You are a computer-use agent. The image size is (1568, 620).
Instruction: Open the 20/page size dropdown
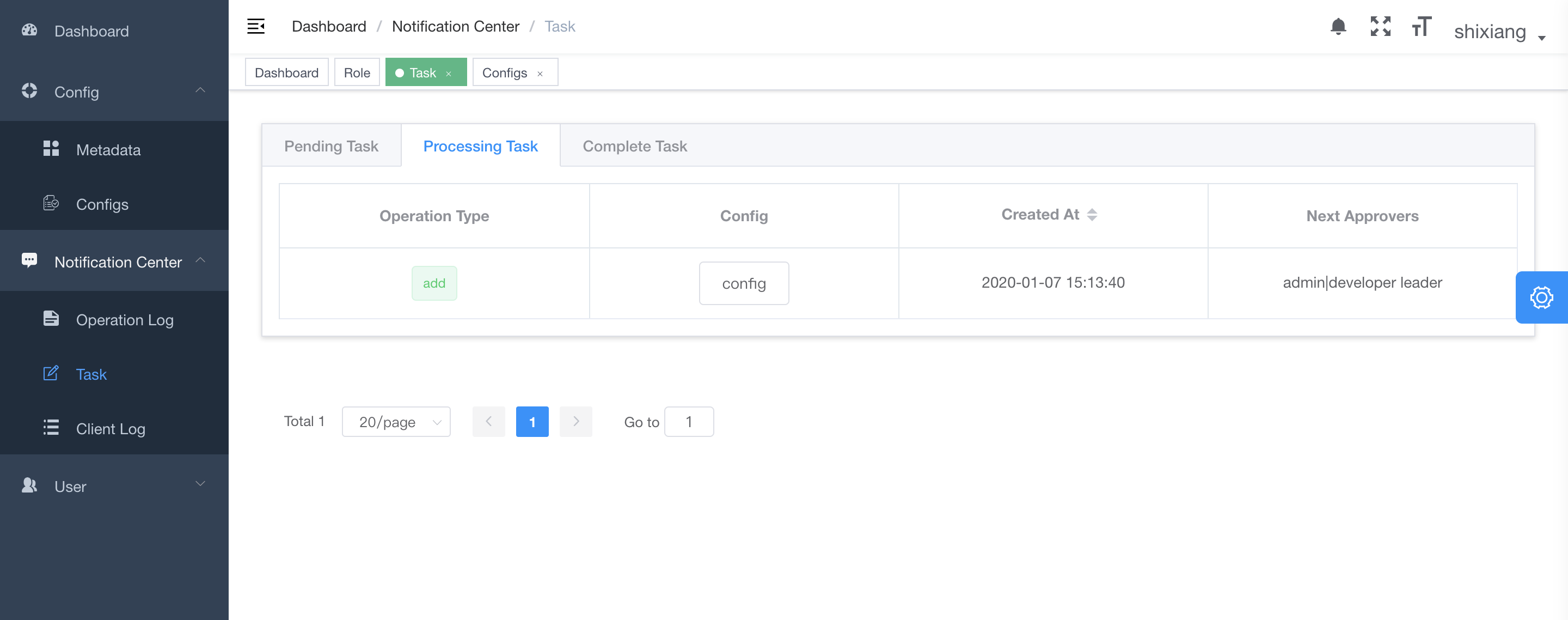[396, 422]
